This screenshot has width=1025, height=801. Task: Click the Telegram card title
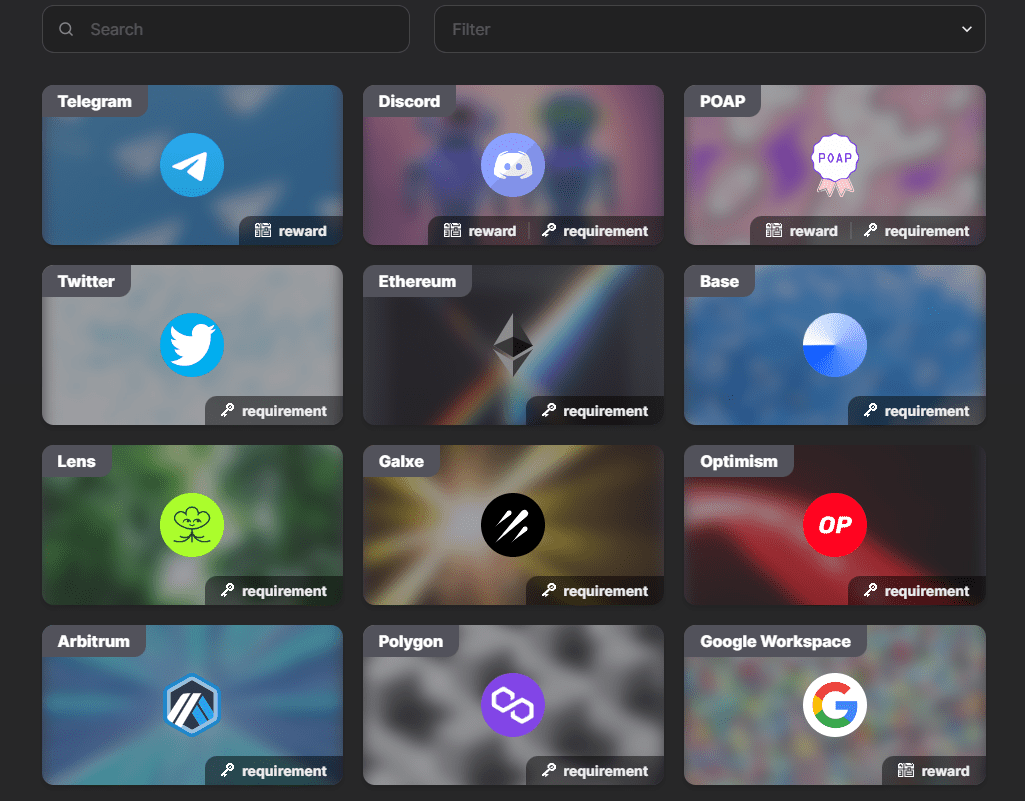(95, 101)
